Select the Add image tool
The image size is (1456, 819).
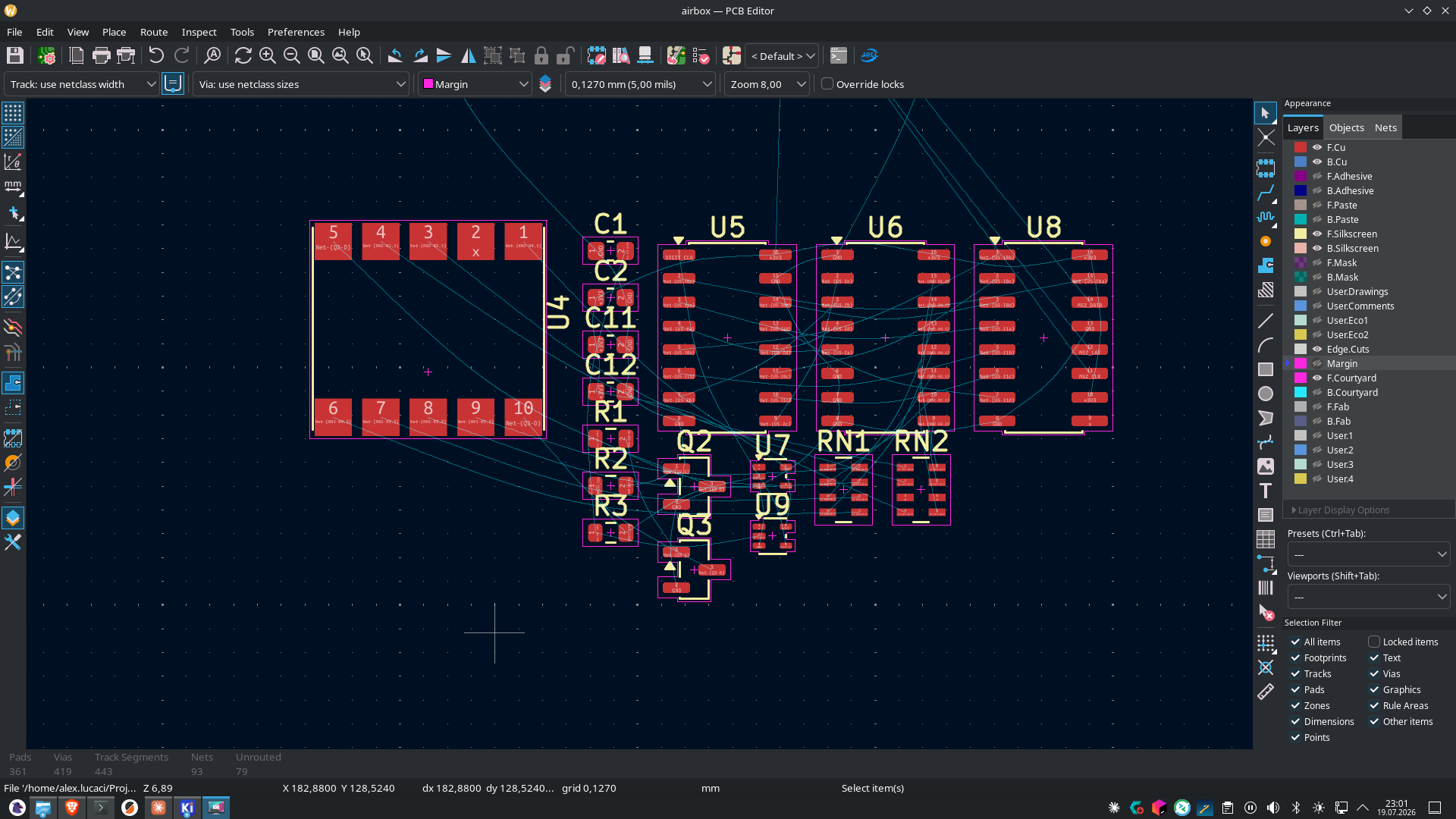[1266, 466]
